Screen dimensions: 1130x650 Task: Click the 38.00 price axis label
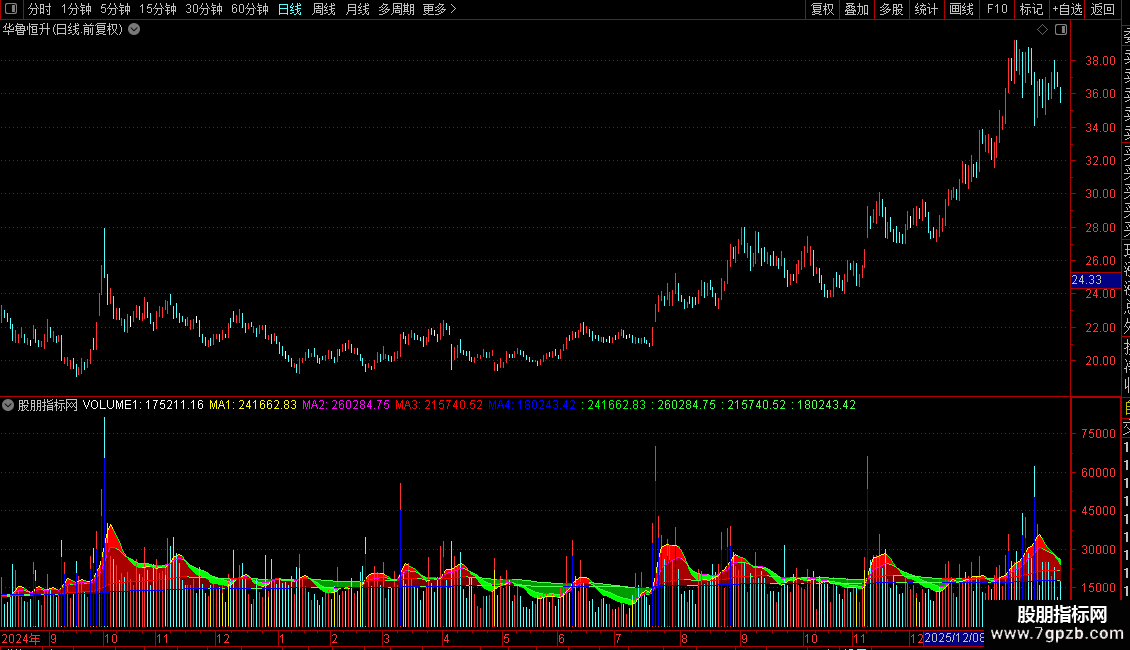[1100, 61]
